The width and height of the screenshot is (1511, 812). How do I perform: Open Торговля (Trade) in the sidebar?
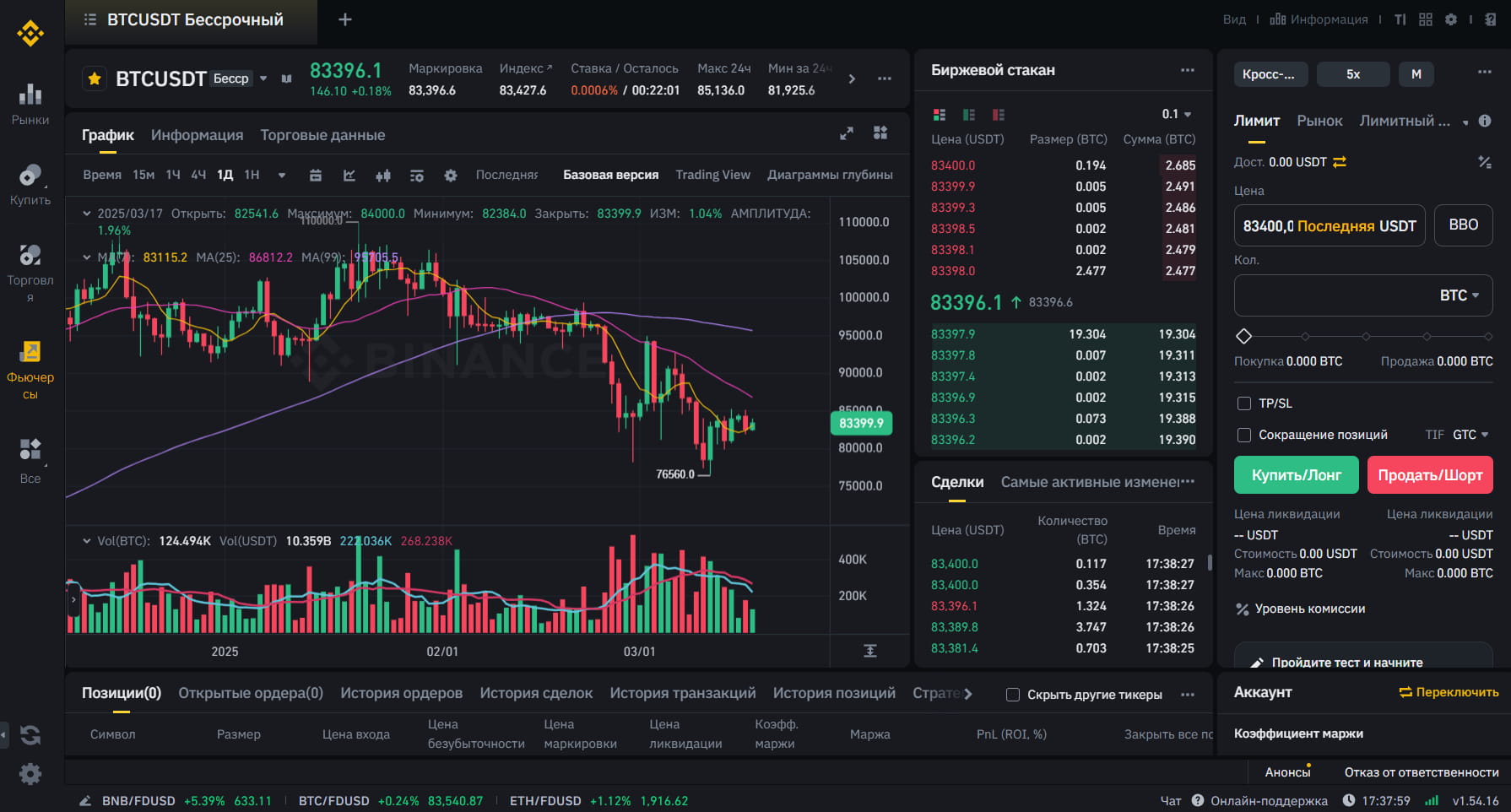[x=30, y=273]
